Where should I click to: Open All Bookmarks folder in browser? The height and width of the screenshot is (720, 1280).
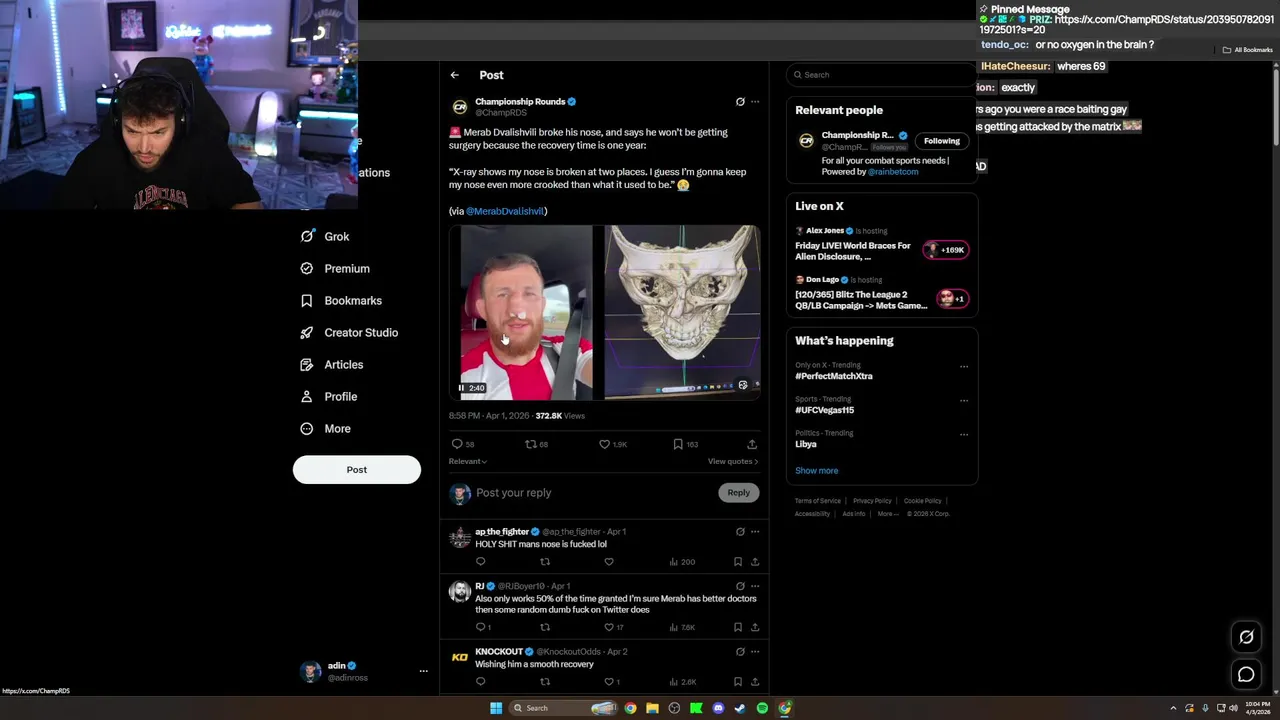coord(1247,50)
